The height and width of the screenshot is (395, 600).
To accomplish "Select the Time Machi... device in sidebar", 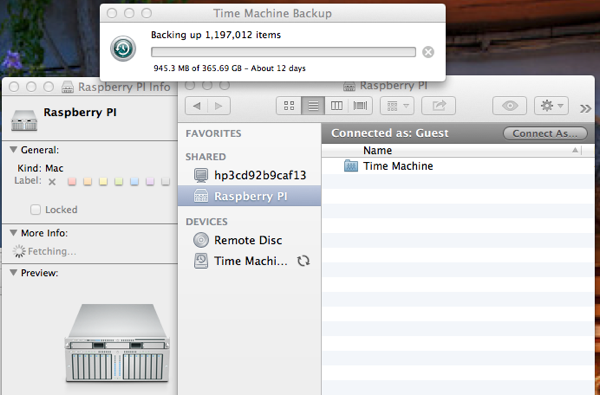I will pyautogui.click(x=249, y=261).
